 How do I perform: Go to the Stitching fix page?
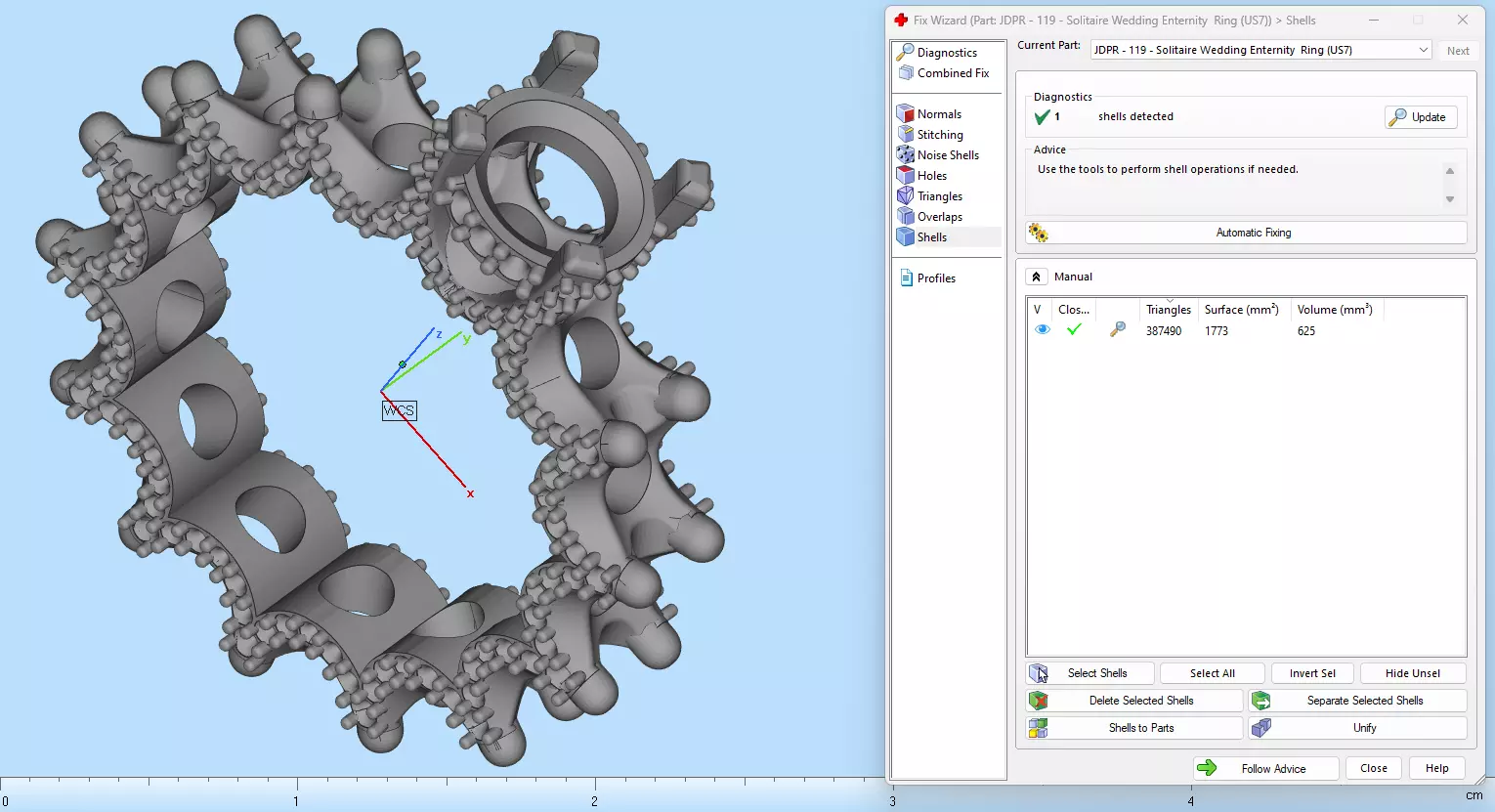tap(940, 135)
